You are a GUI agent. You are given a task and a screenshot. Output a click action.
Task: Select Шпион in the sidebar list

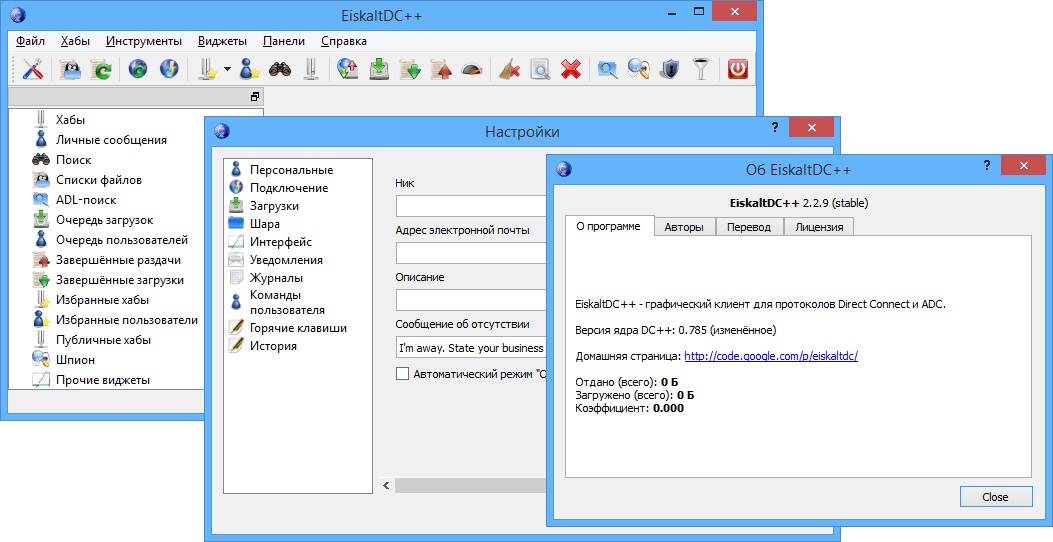tap(75, 360)
